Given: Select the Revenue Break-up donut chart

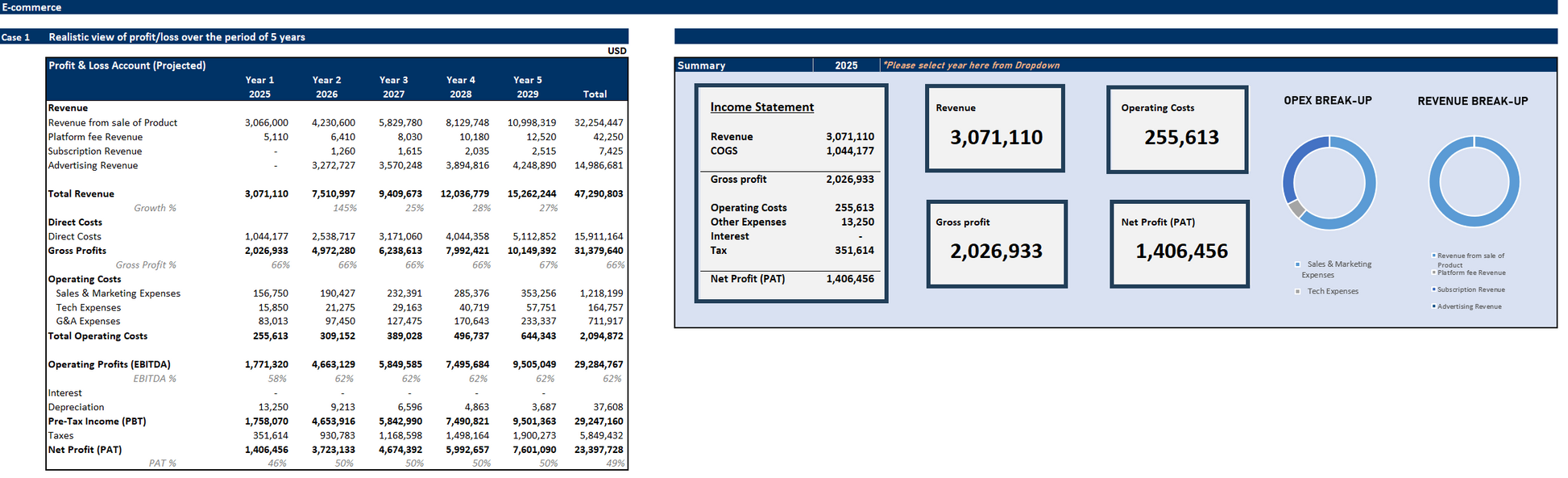Looking at the screenshot, I should coord(1473,182).
